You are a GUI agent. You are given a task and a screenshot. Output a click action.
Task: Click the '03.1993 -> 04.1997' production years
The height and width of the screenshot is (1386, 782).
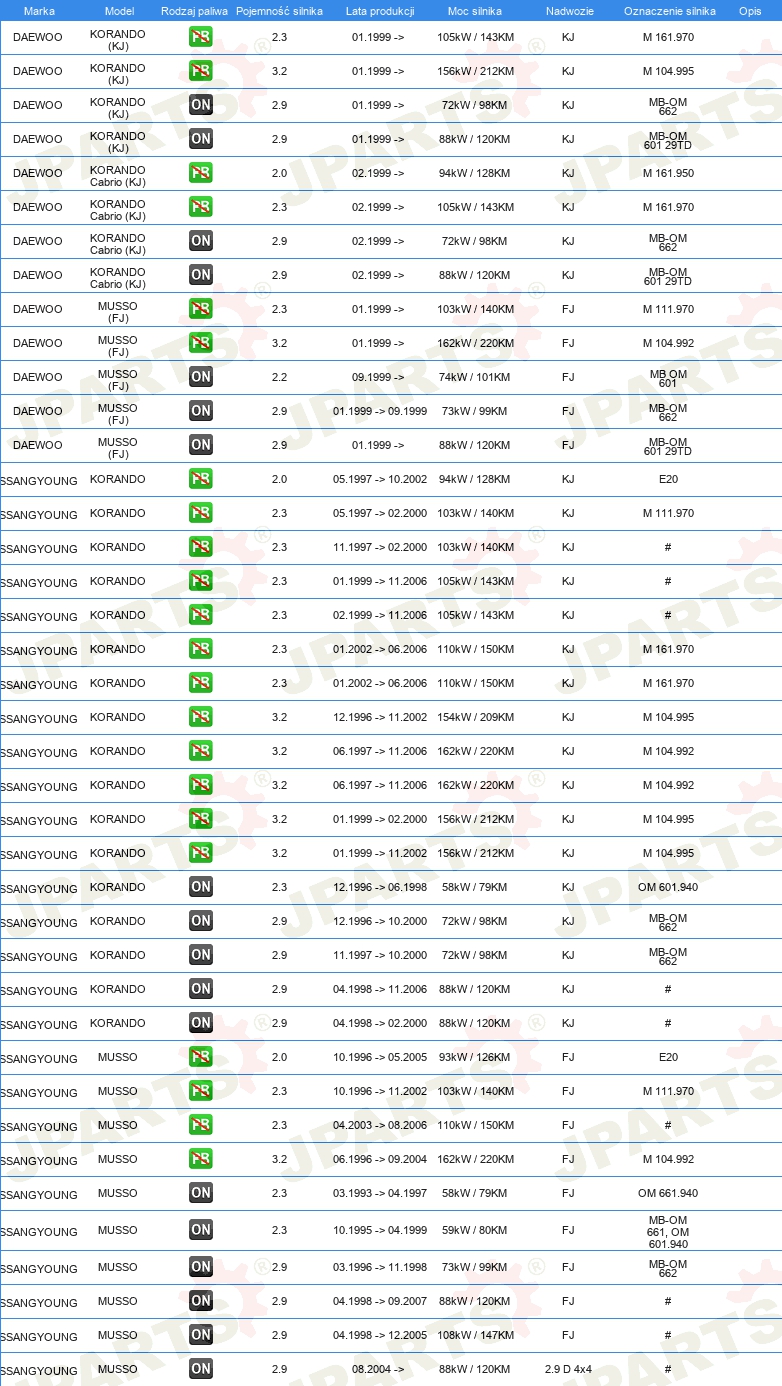[380, 1193]
